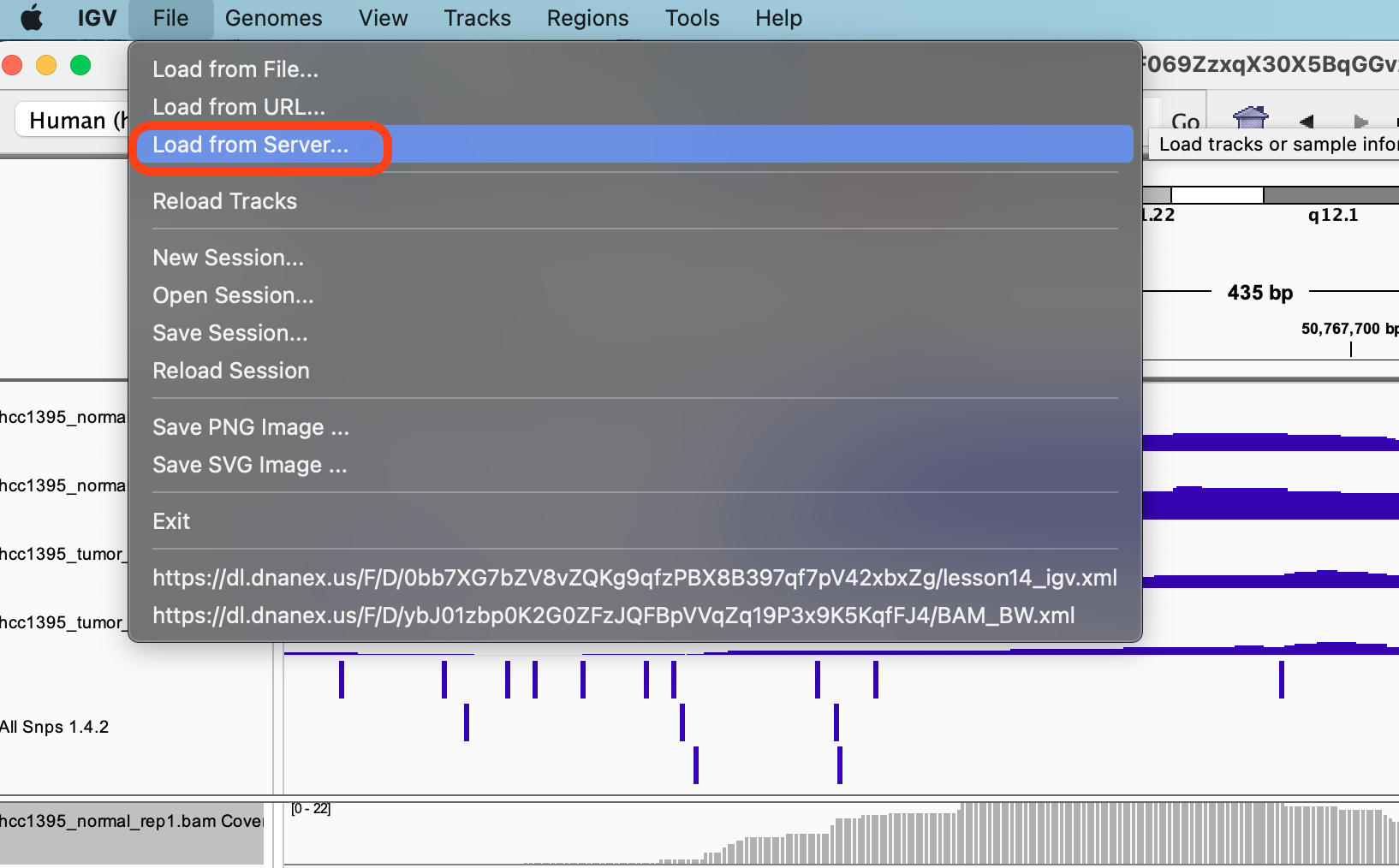Image resolution: width=1399 pixels, height=868 pixels.
Task: Select Load from File menu entry
Action: (x=235, y=69)
